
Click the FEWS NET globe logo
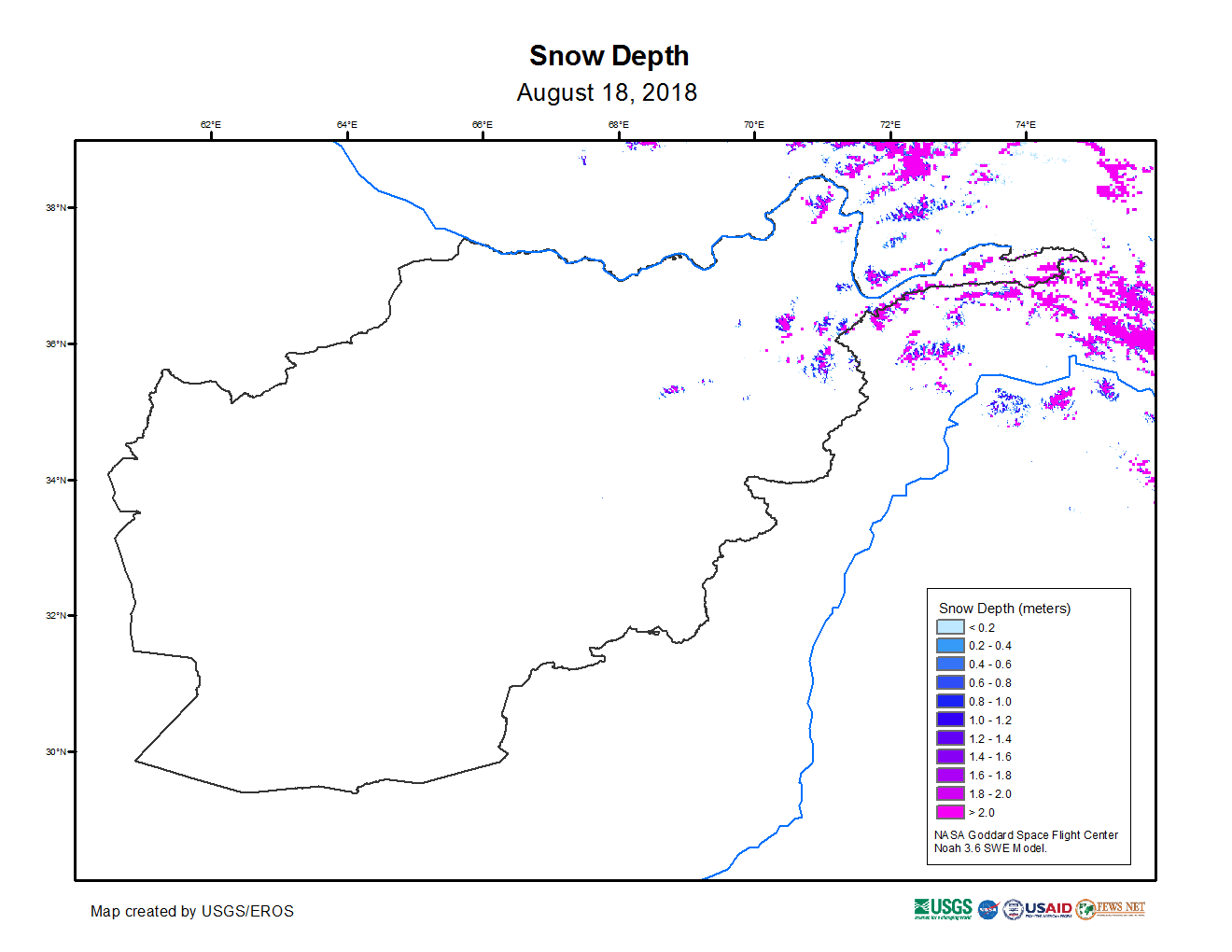(1085, 909)
